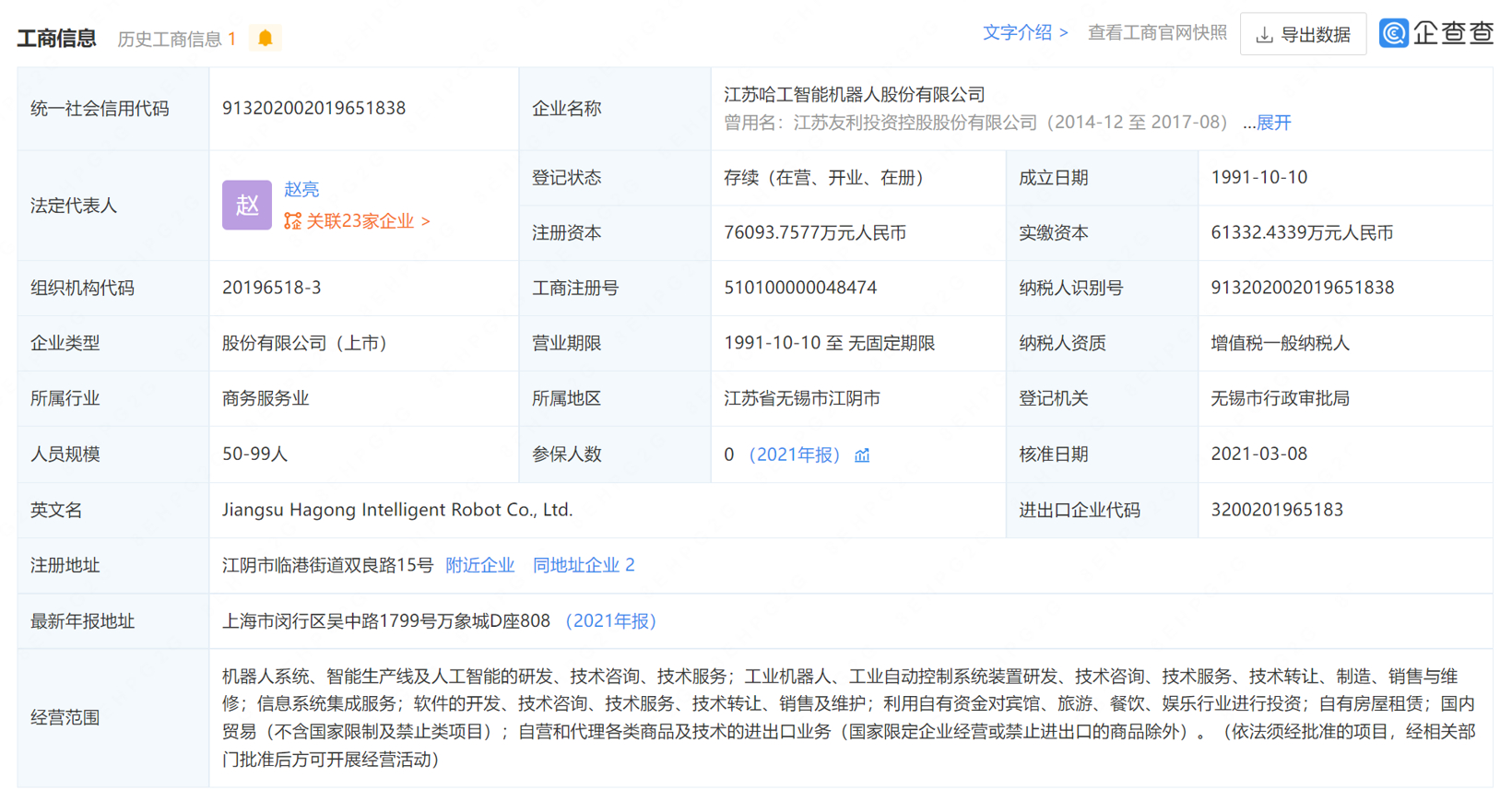Click approval date 2021-03-08
The width and height of the screenshot is (1512, 790).
pos(1259,454)
